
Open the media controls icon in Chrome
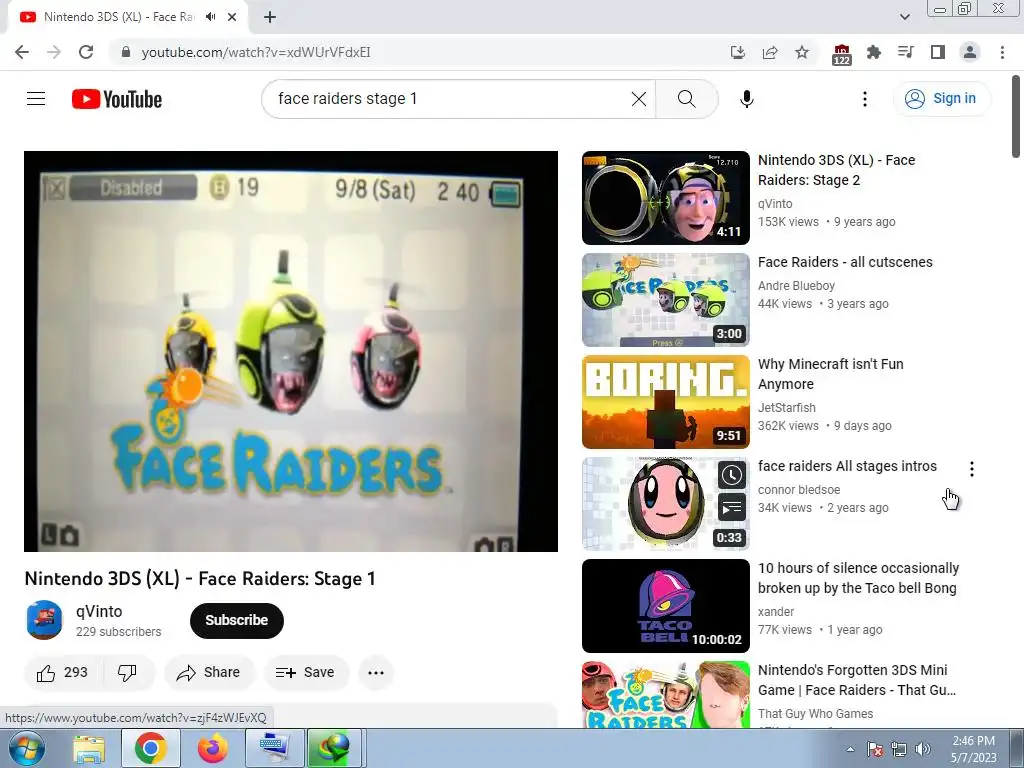click(906, 52)
